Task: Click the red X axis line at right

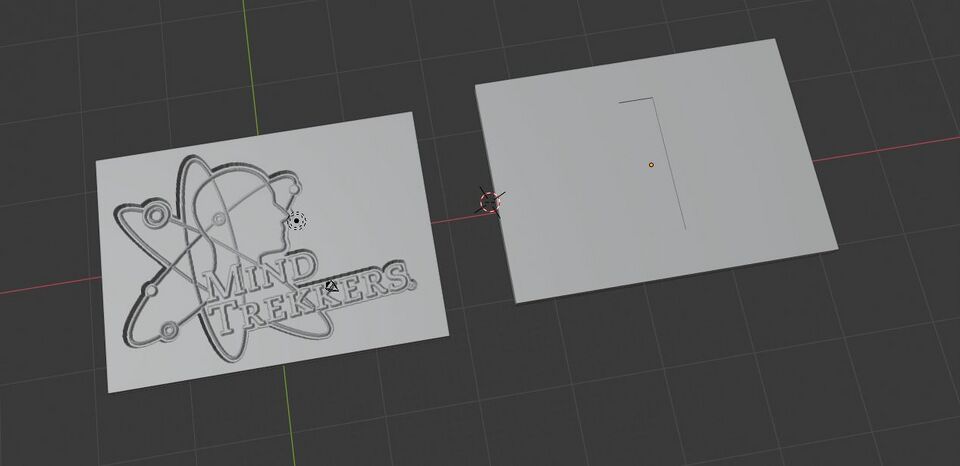Action: pos(886,150)
